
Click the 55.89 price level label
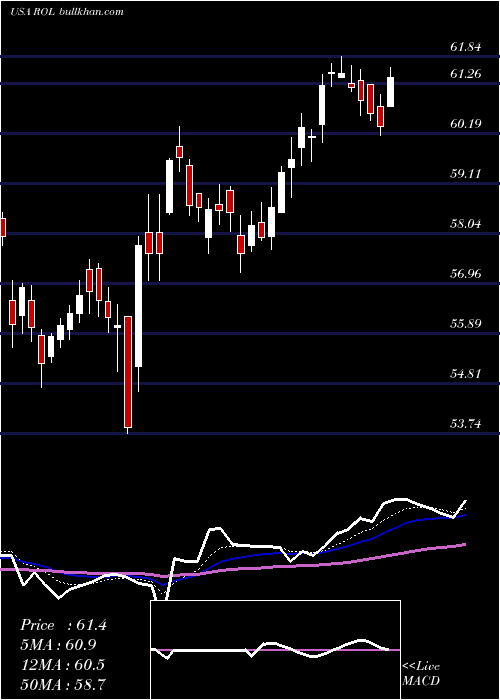point(466,324)
